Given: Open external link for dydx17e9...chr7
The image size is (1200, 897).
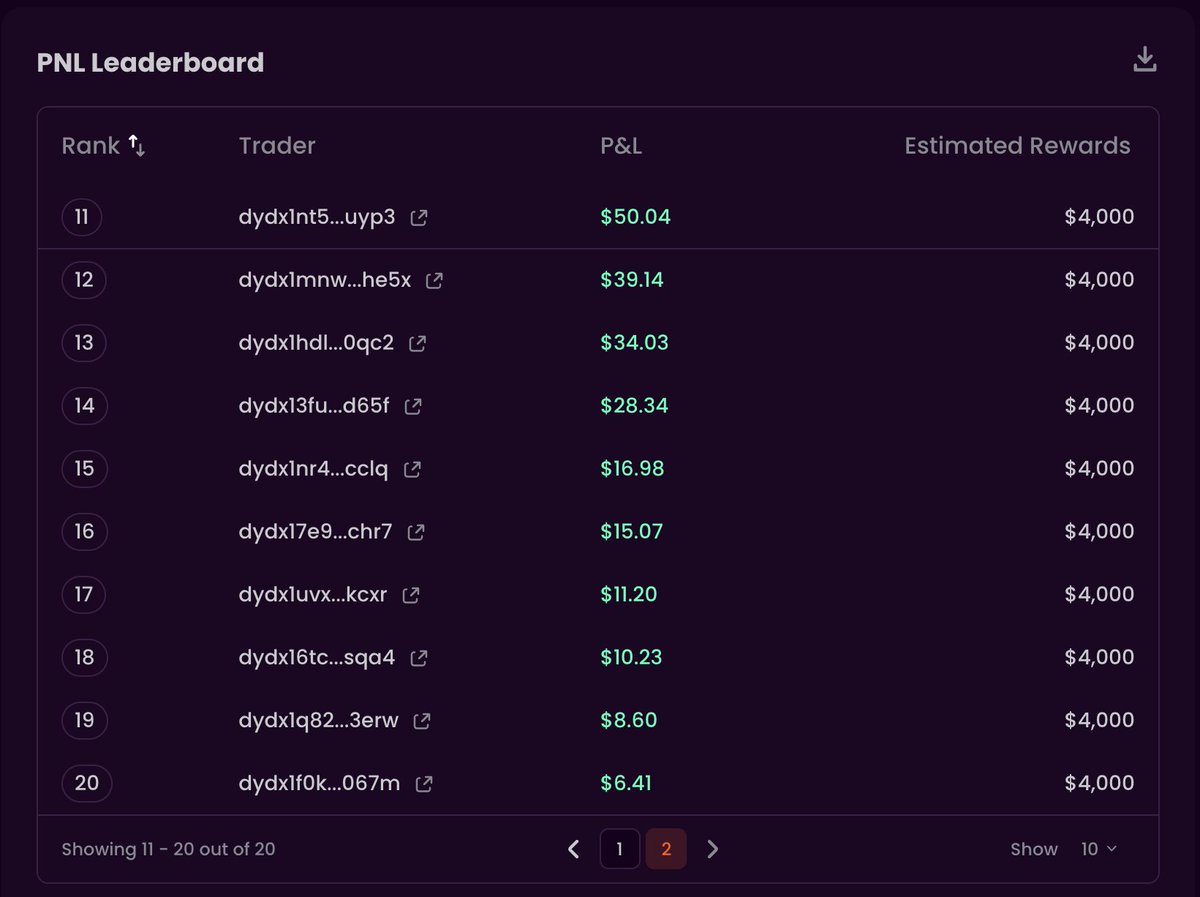Looking at the screenshot, I should tap(415, 532).
